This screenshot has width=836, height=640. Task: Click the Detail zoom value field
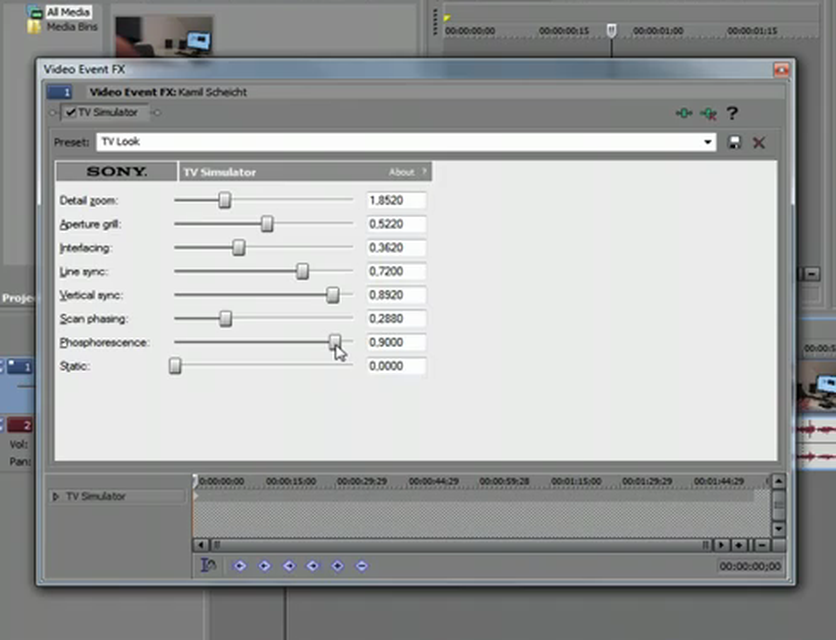[396, 201]
